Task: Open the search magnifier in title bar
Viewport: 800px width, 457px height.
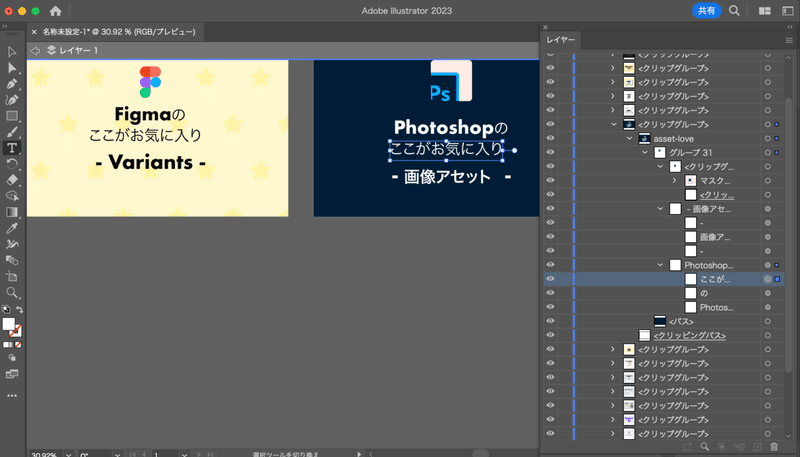Action: [x=734, y=11]
